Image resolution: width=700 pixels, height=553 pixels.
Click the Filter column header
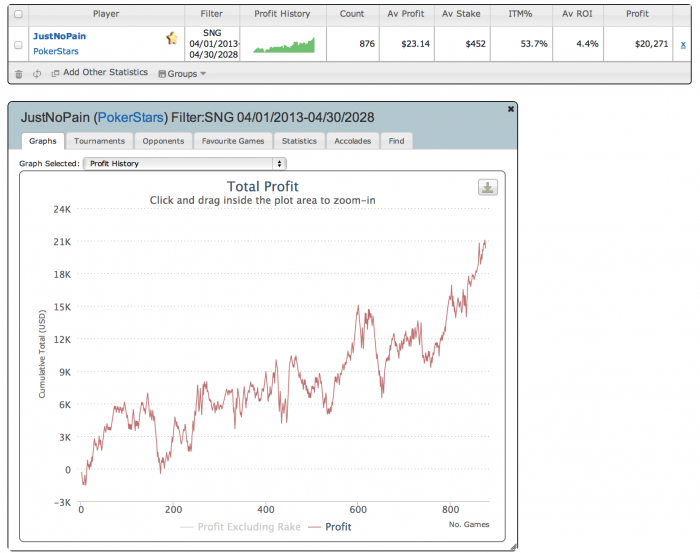tap(212, 14)
